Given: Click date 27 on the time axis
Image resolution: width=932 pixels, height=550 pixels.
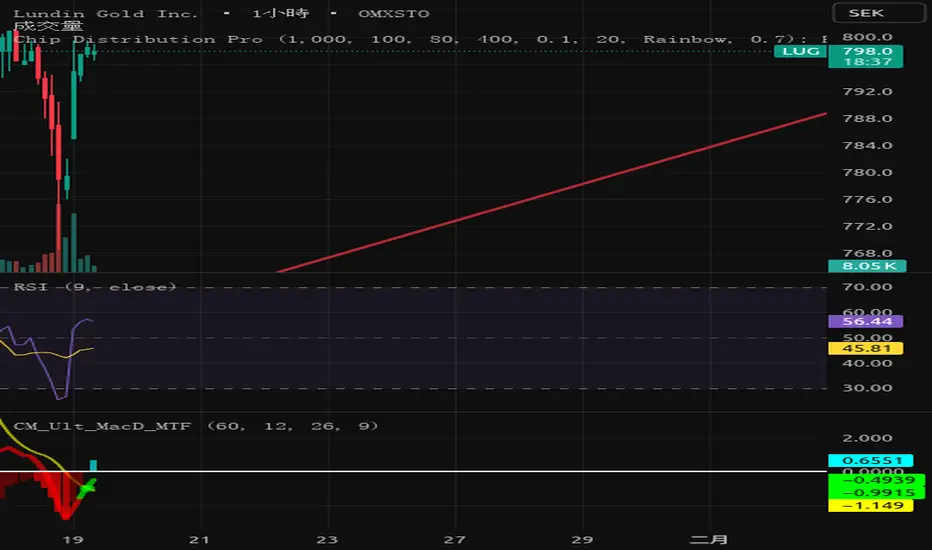Looking at the screenshot, I should (455, 540).
